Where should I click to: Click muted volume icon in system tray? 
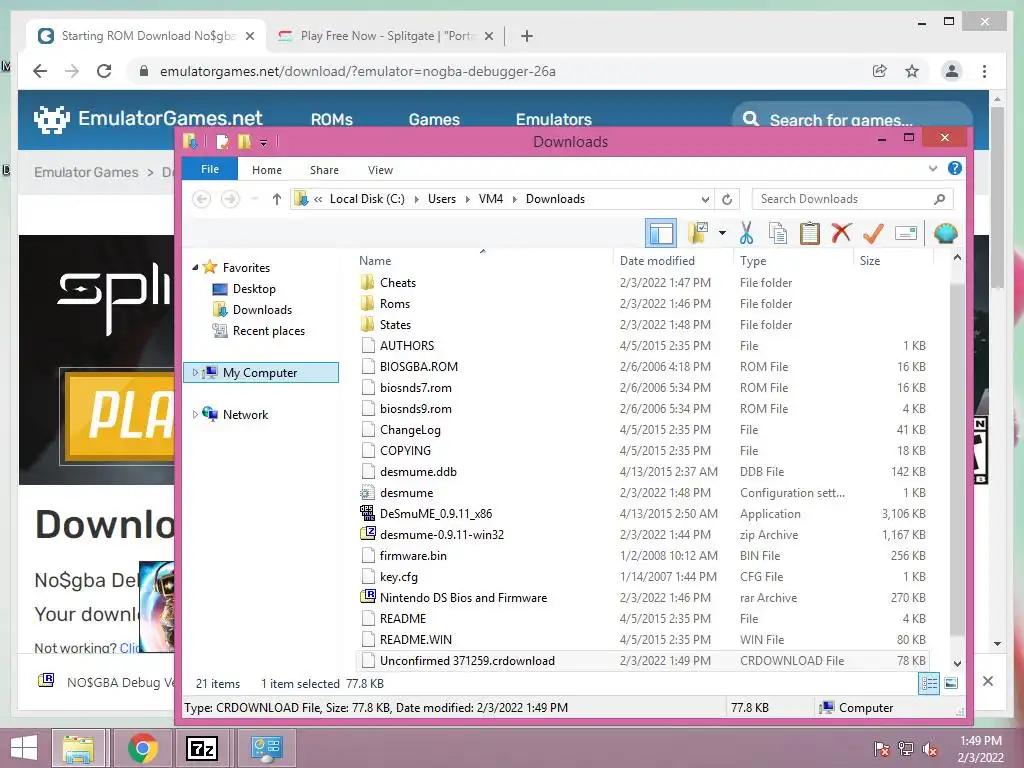[x=929, y=749]
